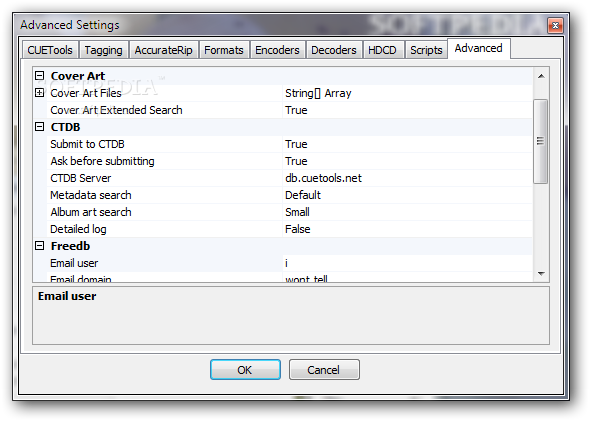Click the Default metadata search value

tap(408, 195)
